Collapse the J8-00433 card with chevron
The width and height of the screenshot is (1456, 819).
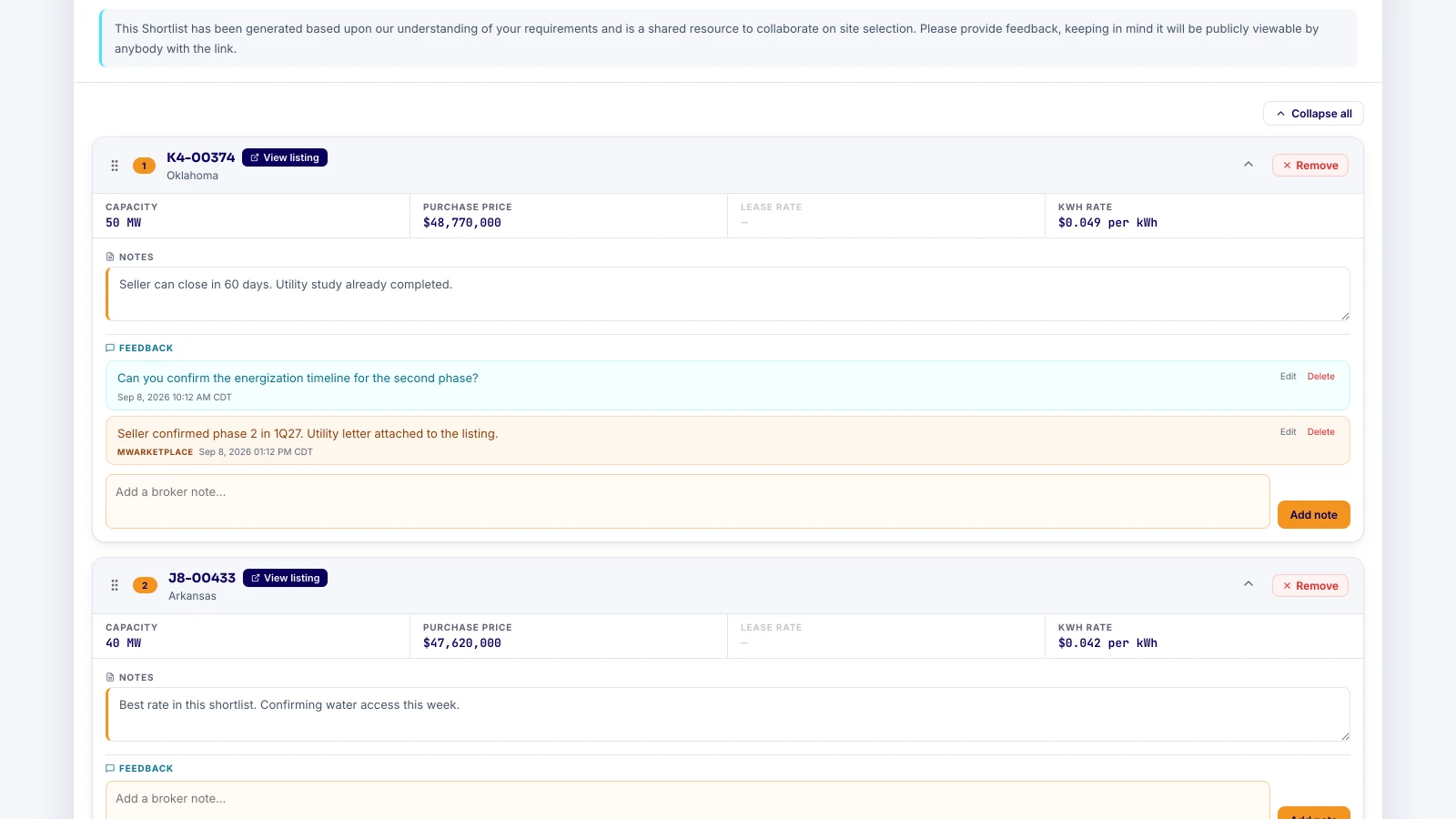tap(1249, 584)
